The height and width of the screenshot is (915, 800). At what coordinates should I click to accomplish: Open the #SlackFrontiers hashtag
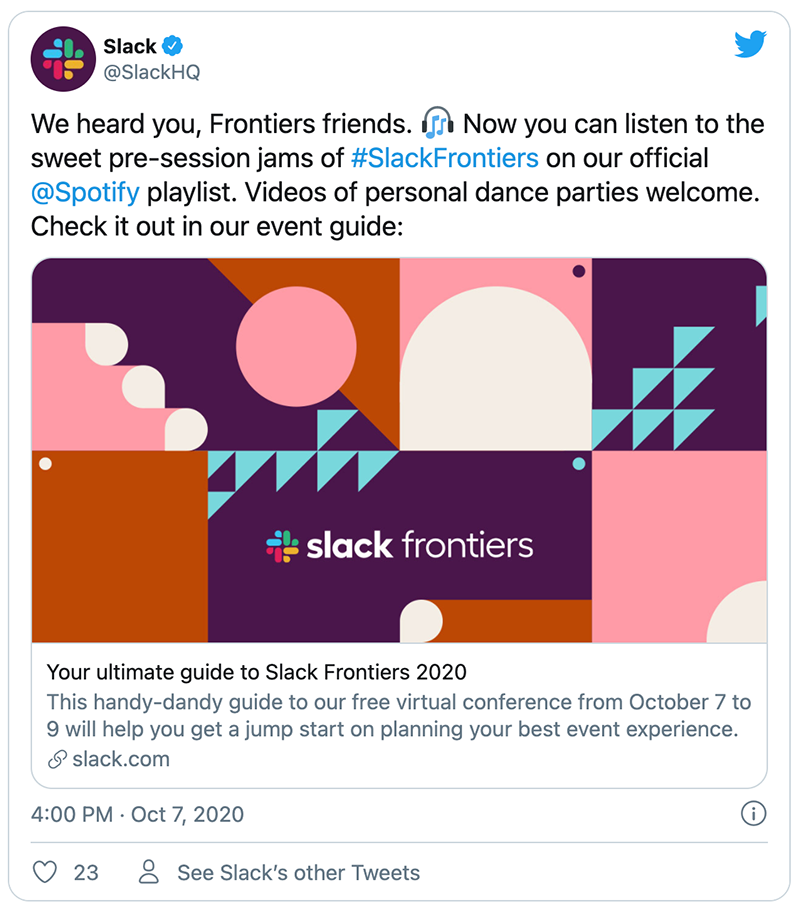pyautogui.click(x=445, y=158)
